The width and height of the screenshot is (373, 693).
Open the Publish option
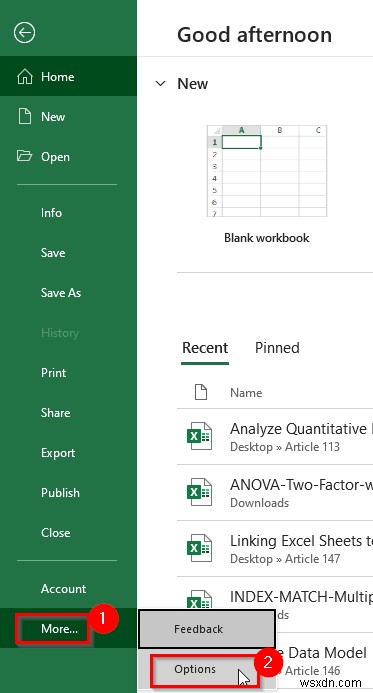click(x=61, y=492)
